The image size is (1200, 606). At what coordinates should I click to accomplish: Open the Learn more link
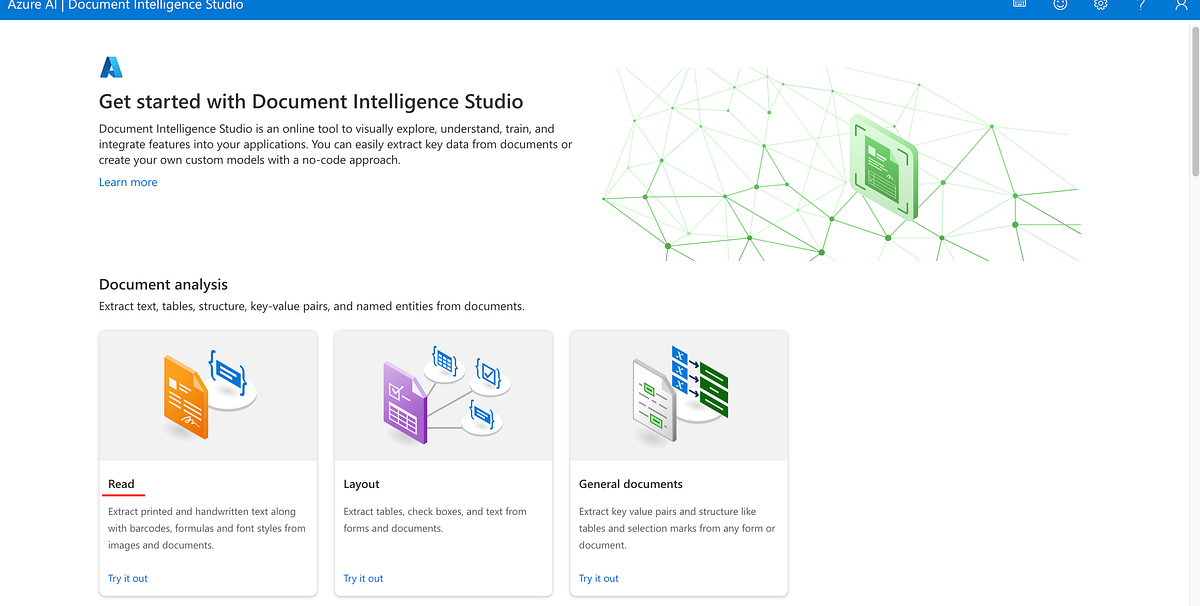127,182
